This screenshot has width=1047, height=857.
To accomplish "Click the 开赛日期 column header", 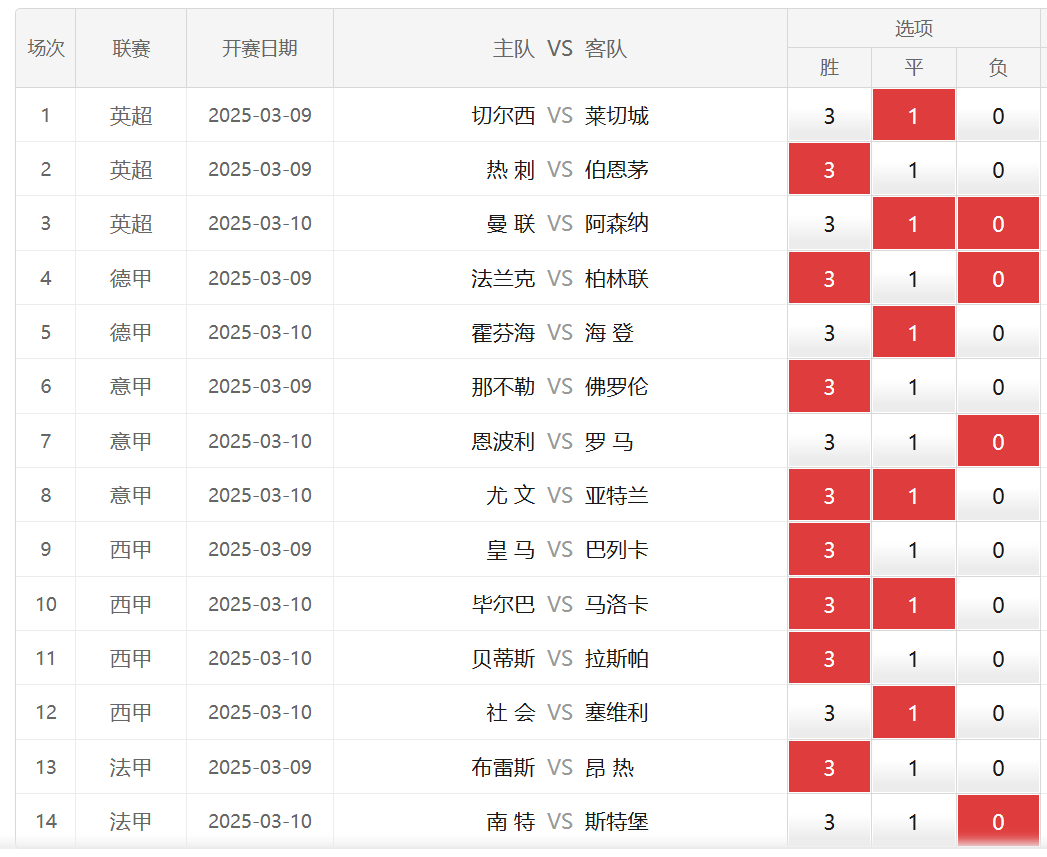I will coord(260,48).
